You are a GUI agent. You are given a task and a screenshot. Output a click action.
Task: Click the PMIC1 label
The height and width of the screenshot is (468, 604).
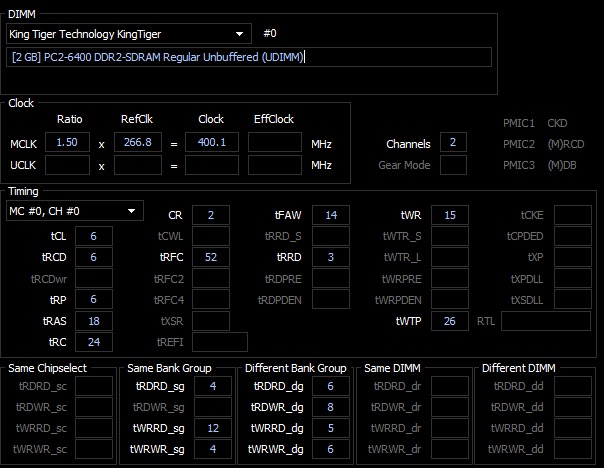519,123
